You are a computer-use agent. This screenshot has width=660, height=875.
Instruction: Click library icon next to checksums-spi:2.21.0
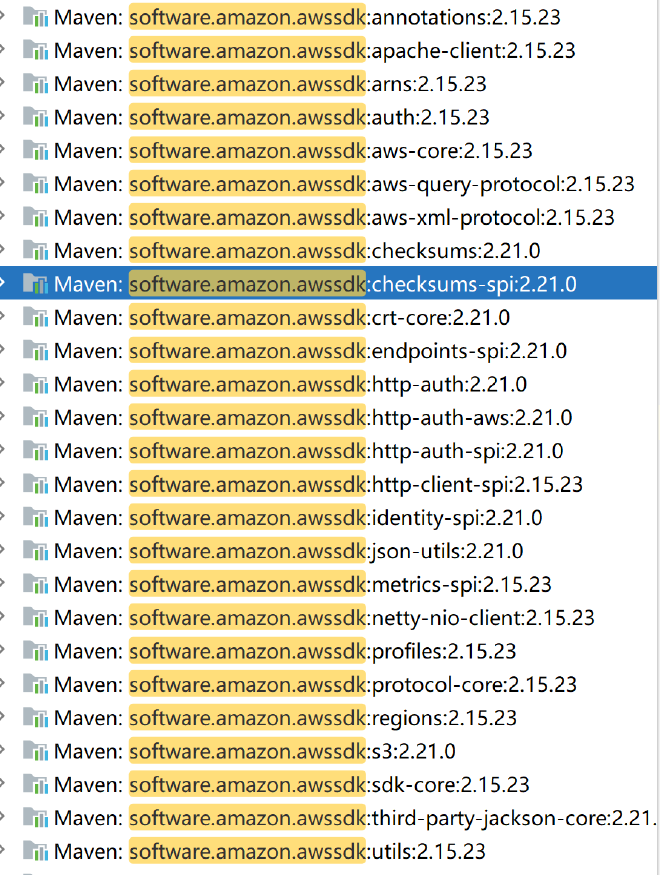click(35, 284)
